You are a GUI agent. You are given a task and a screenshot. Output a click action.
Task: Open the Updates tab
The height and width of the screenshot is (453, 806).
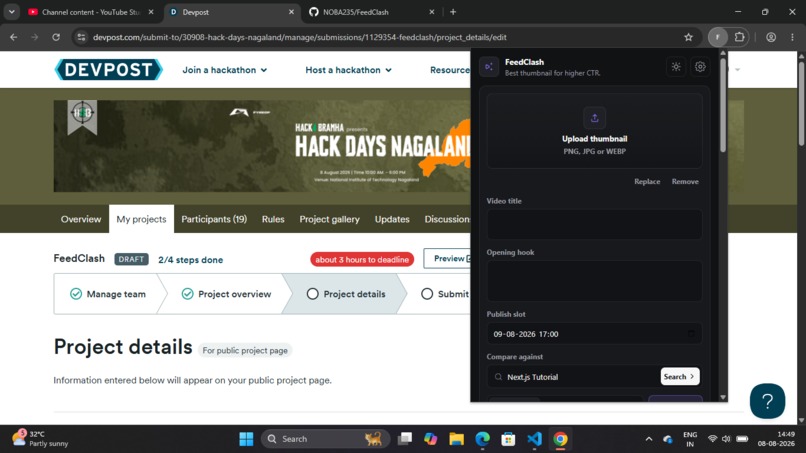point(392,219)
